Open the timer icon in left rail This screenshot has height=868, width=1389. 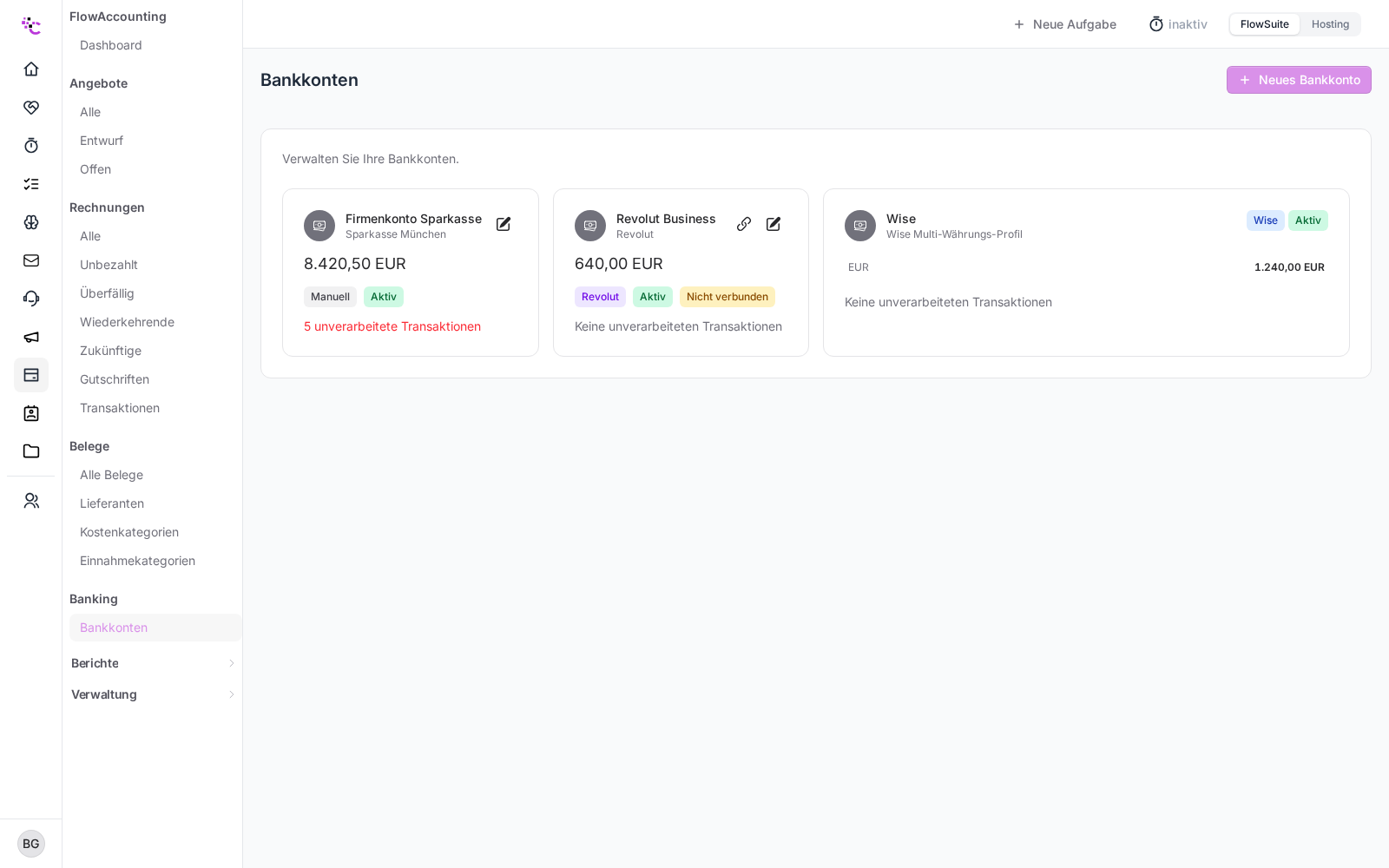click(x=31, y=146)
